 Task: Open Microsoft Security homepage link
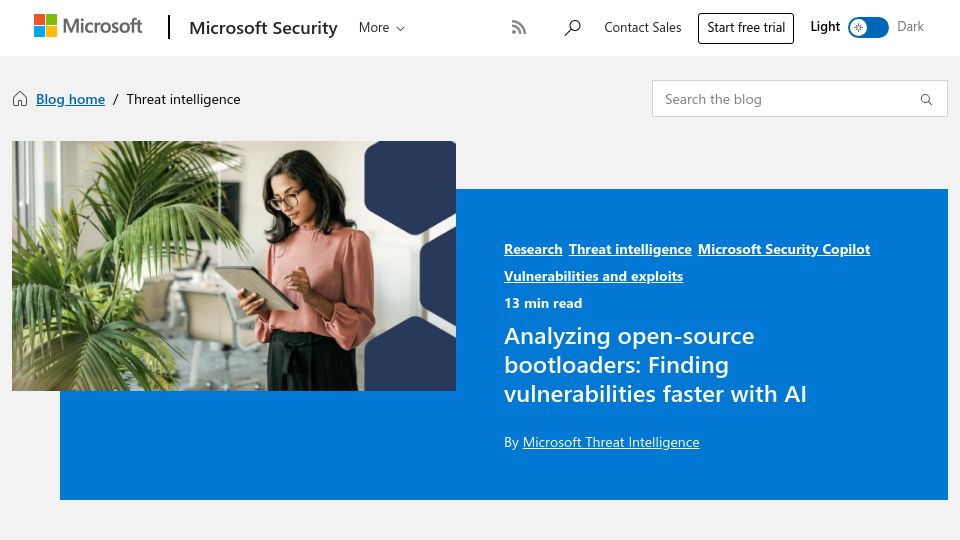pyautogui.click(x=263, y=28)
